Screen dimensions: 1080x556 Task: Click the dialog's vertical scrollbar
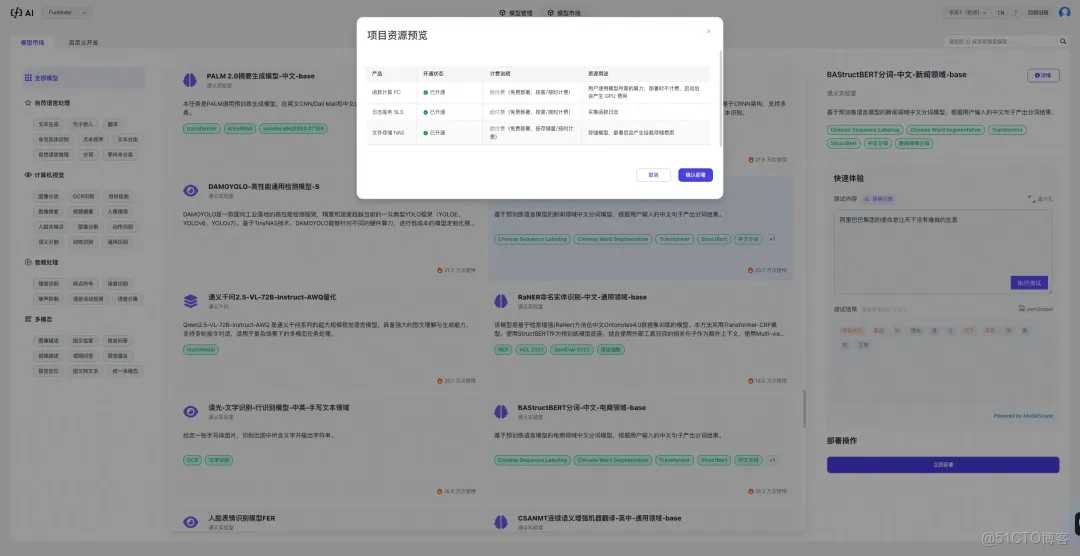[x=720, y=98]
